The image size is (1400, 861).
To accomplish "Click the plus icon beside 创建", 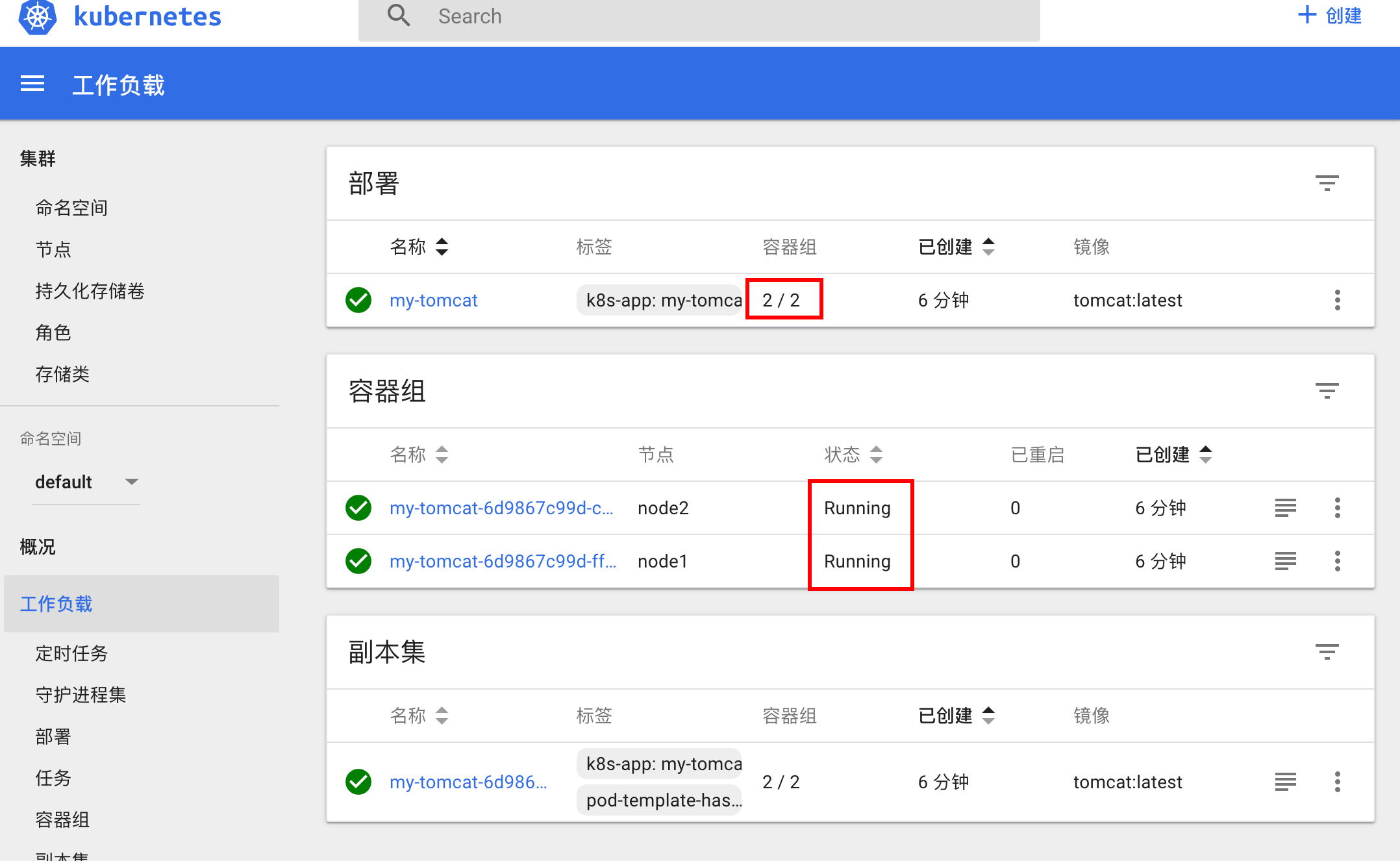I will tap(1306, 15).
